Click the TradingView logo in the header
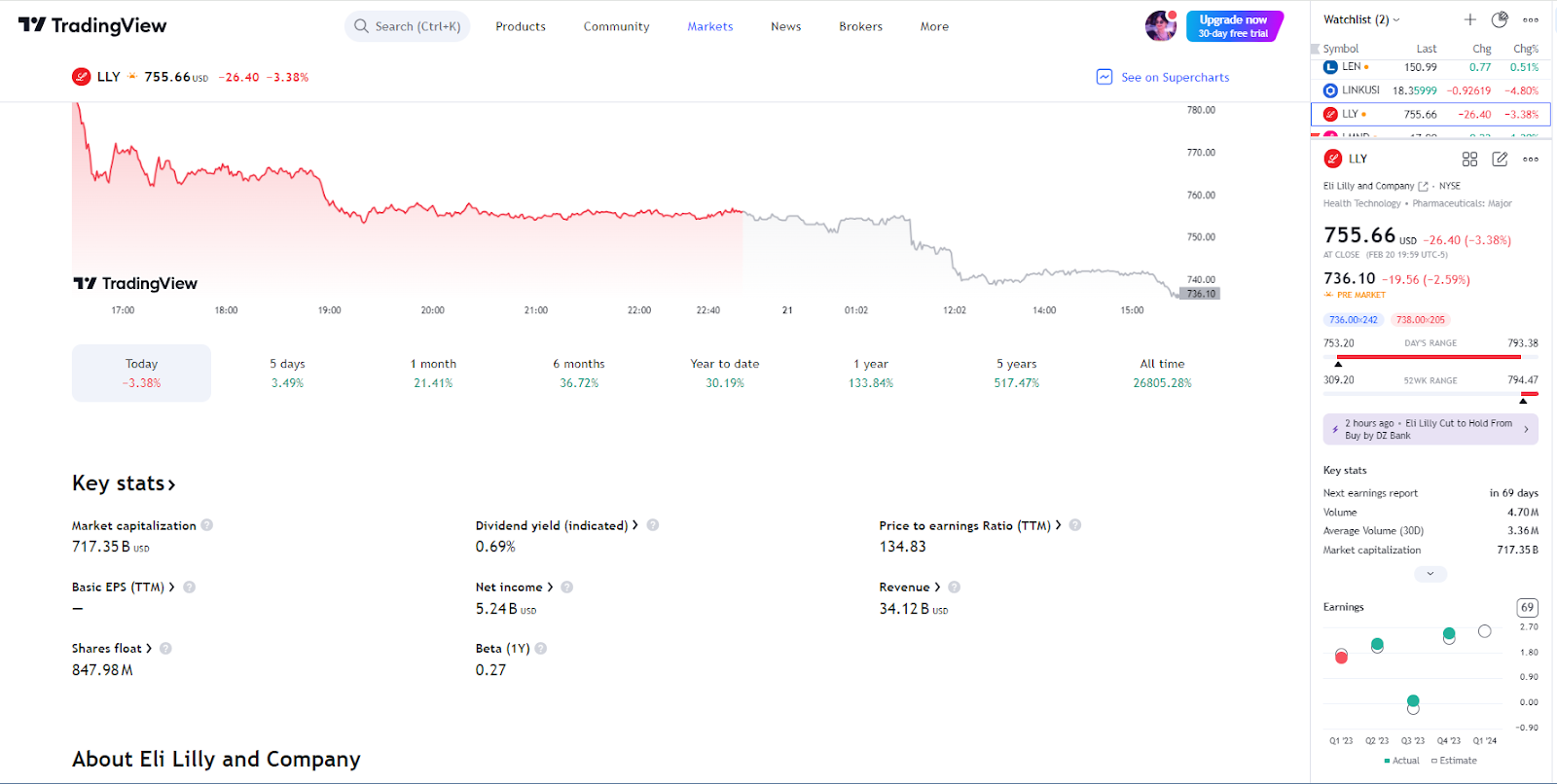The image size is (1557, 784). point(92,25)
